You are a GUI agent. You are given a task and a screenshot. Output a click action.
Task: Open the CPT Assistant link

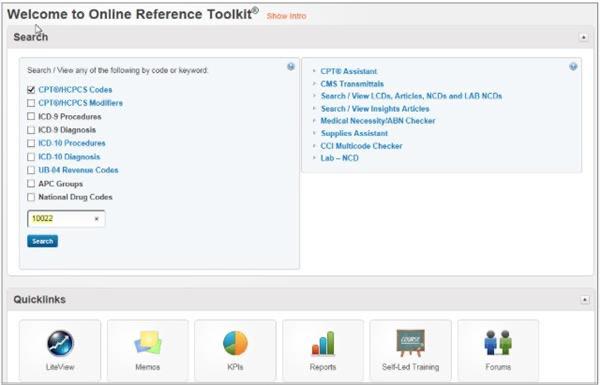(x=349, y=71)
